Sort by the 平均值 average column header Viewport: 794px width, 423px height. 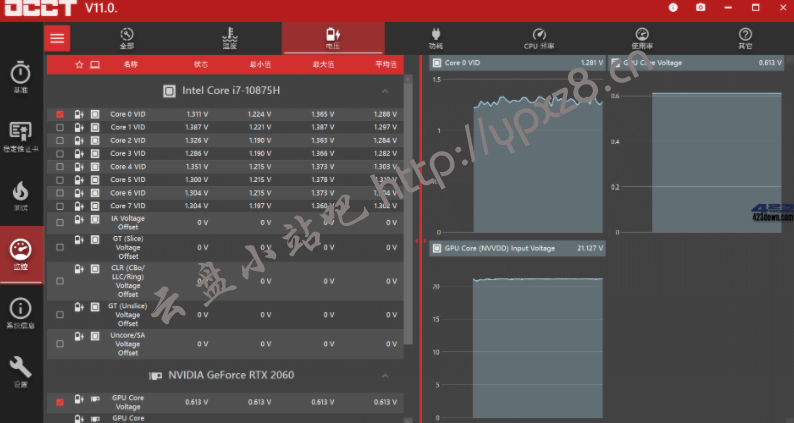click(386, 64)
